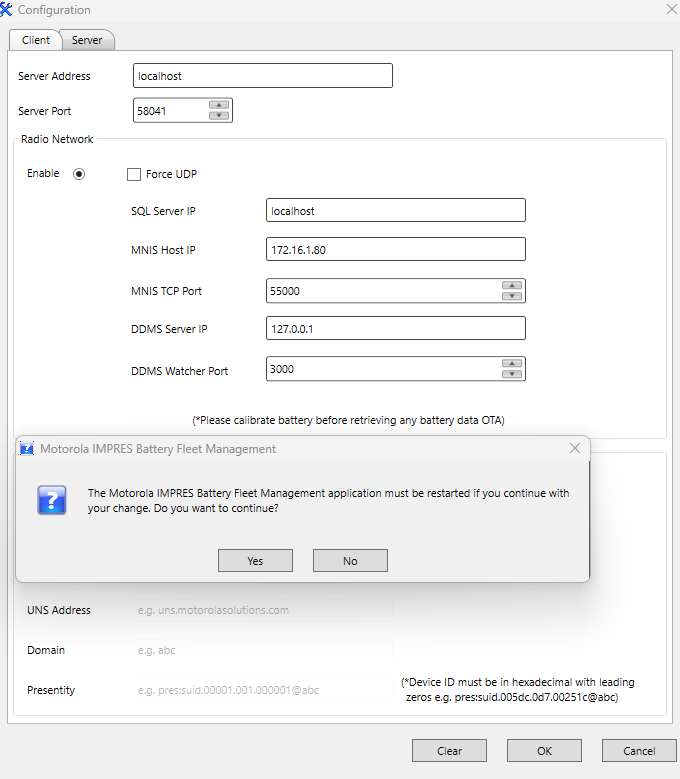Click the battery calibration note text
The height and width of the screenshot is (779, 680).
click(x=348, y=420)
